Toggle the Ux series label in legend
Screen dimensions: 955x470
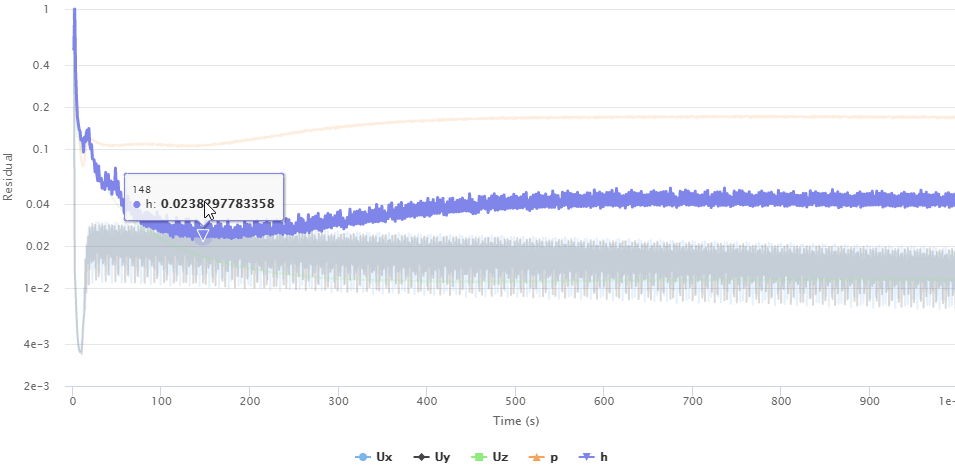point(384,457)
